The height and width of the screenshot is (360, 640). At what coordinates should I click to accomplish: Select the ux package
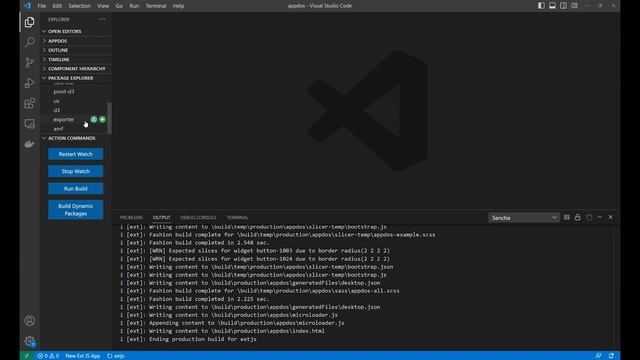[56, 101]
